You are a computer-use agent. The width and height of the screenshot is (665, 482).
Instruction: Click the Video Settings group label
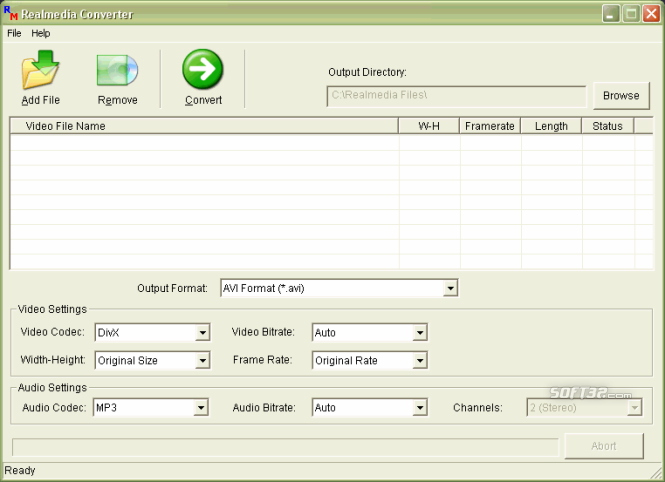pyautogui.click(x=52, y=309)
